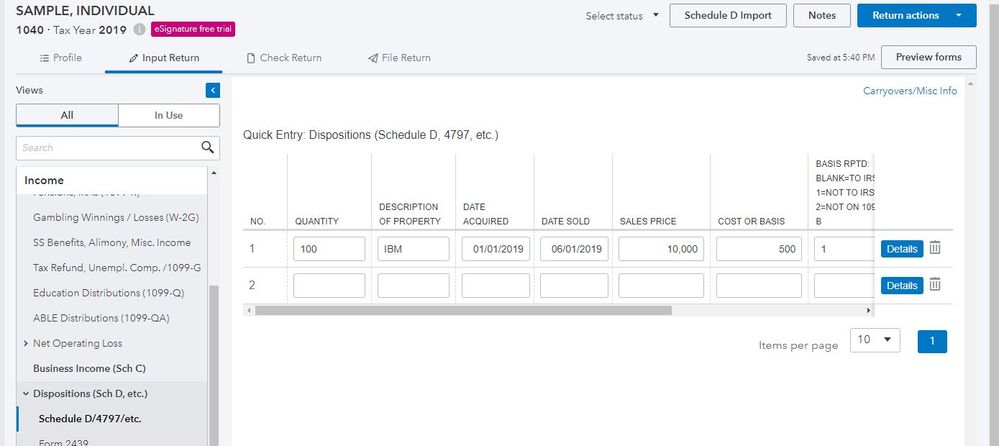
Task: Click the search magnifier icon in Views
Action: 207,148
